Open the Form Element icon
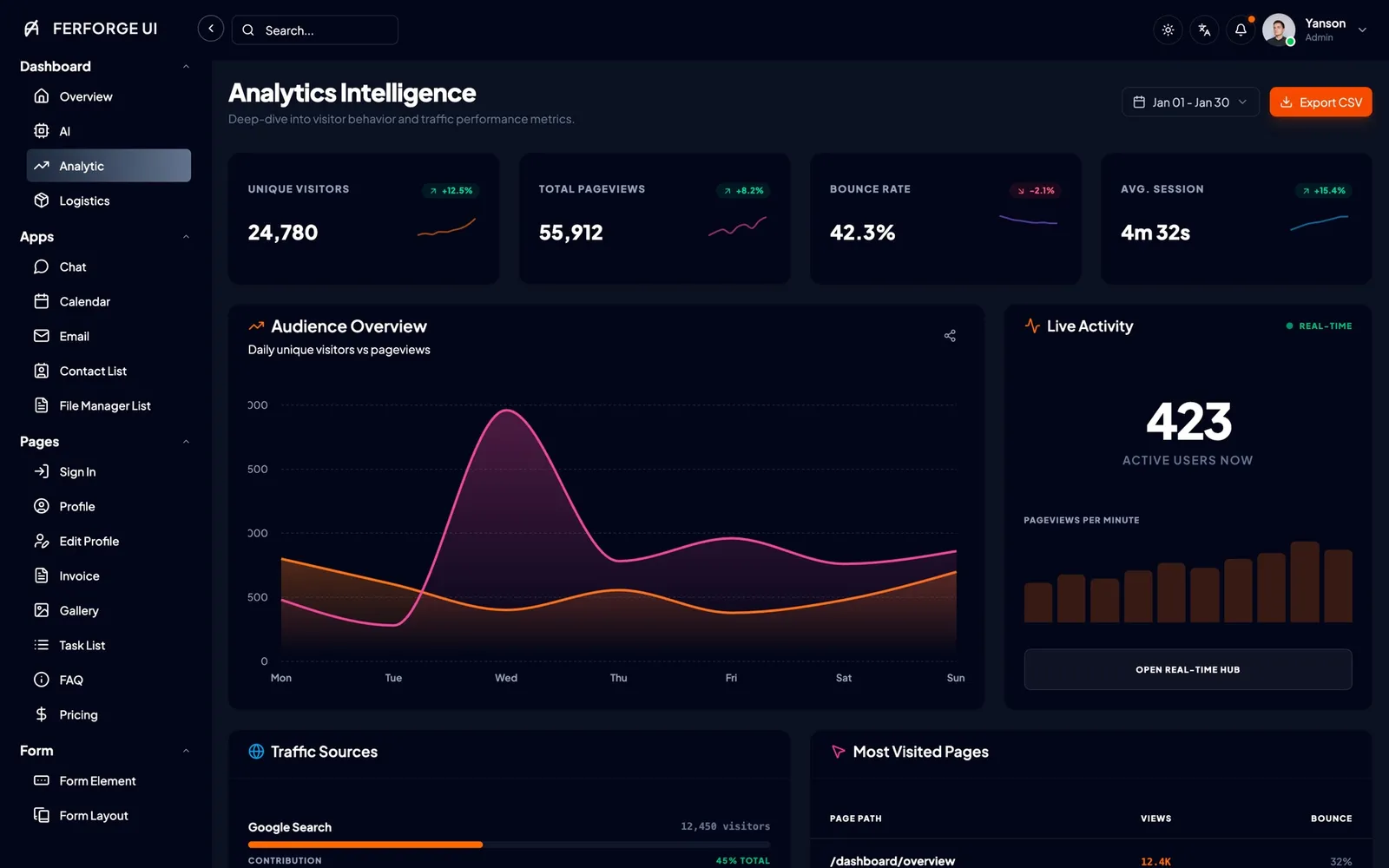 (41, 780)
